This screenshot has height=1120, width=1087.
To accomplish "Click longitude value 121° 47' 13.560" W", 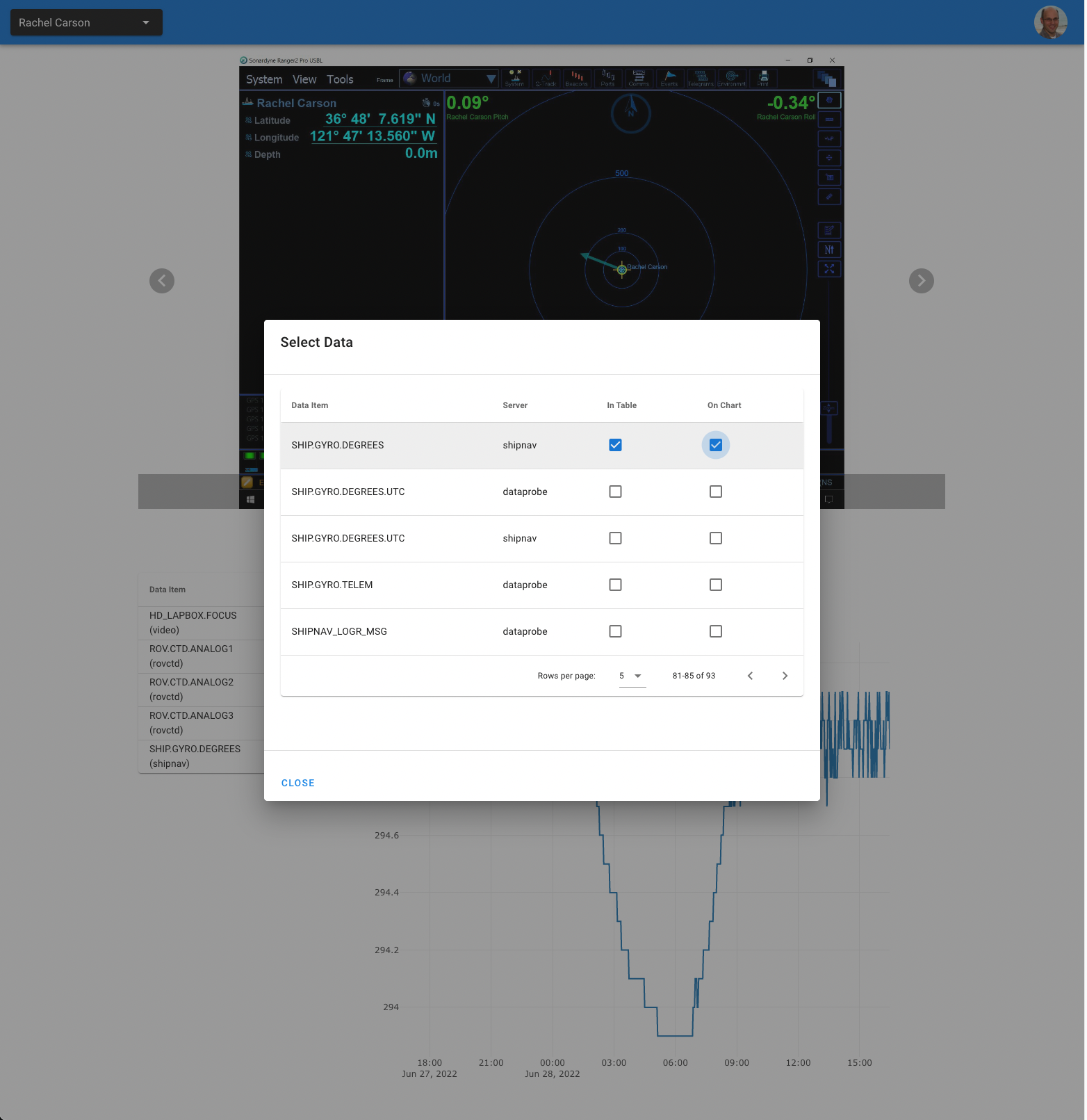I will coord(373,136).
